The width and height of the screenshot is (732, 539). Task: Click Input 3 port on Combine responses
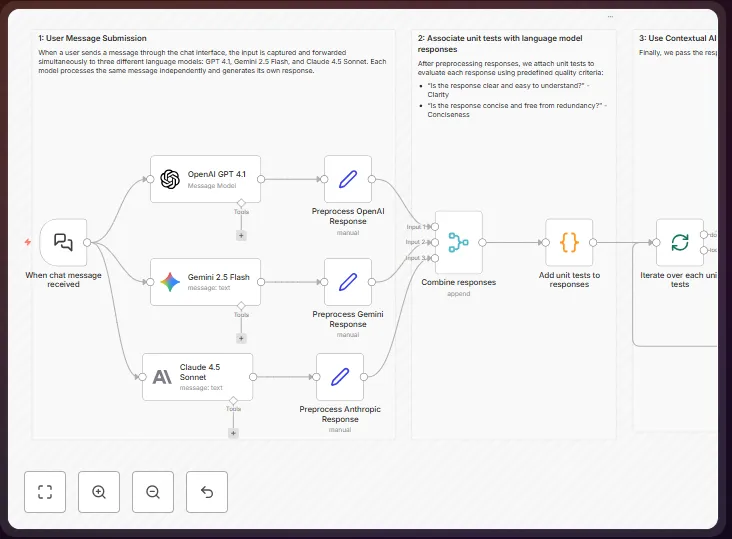tap(435, 258)
